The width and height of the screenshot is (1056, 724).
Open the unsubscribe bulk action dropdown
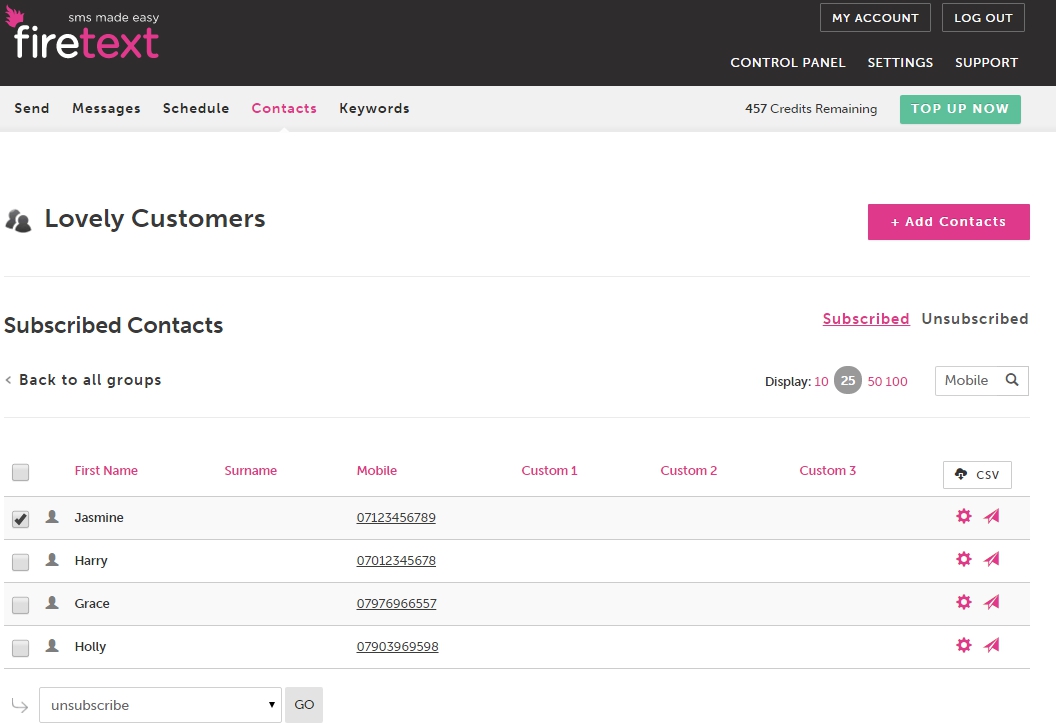[160, 705]
